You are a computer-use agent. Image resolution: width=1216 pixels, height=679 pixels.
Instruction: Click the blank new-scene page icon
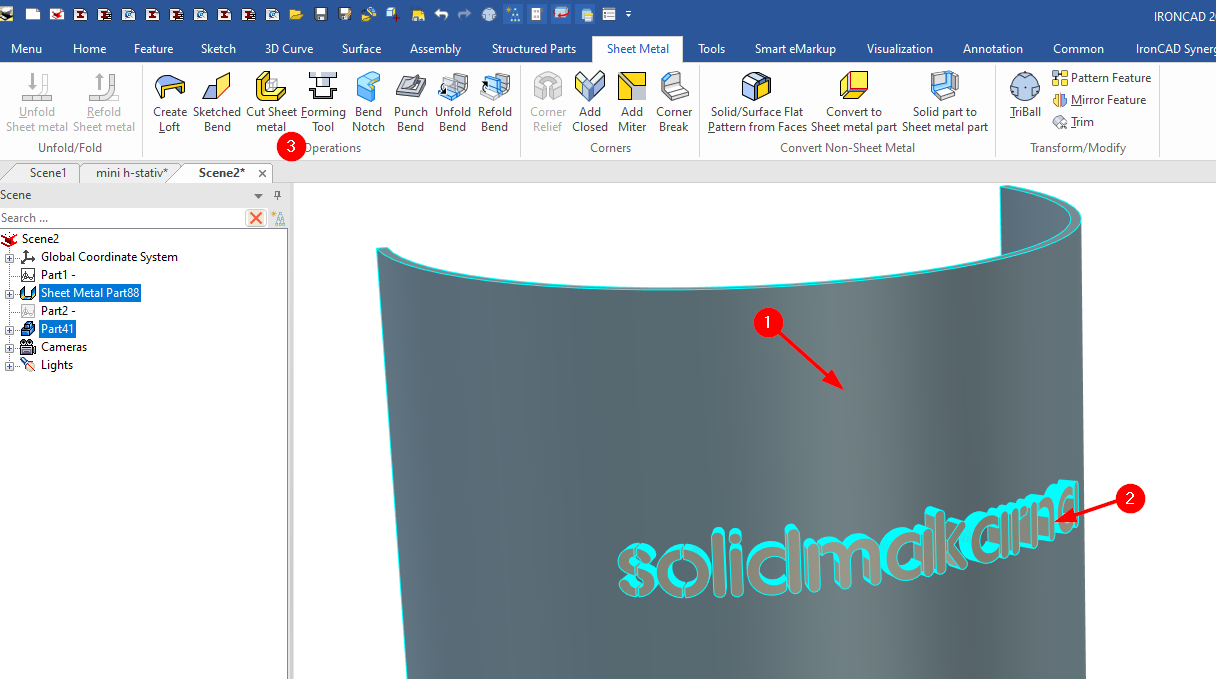[33, 14]
